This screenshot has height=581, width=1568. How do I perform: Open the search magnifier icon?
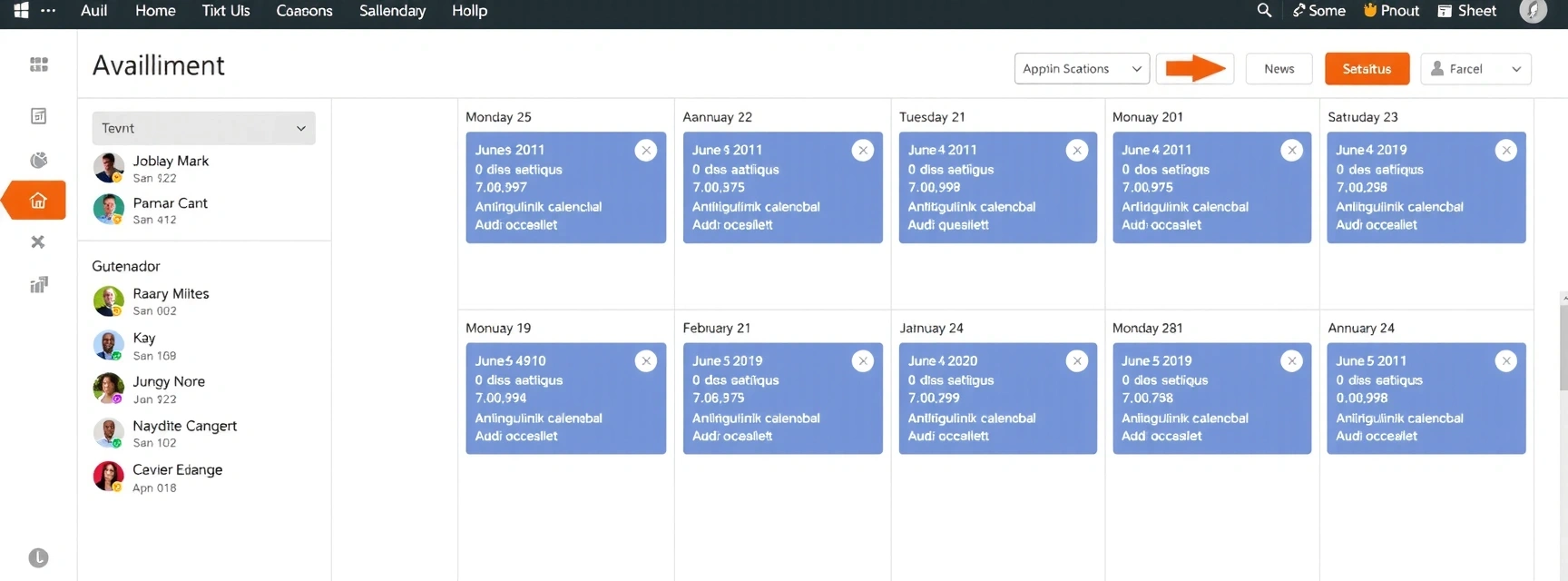tap(1264, 11)
